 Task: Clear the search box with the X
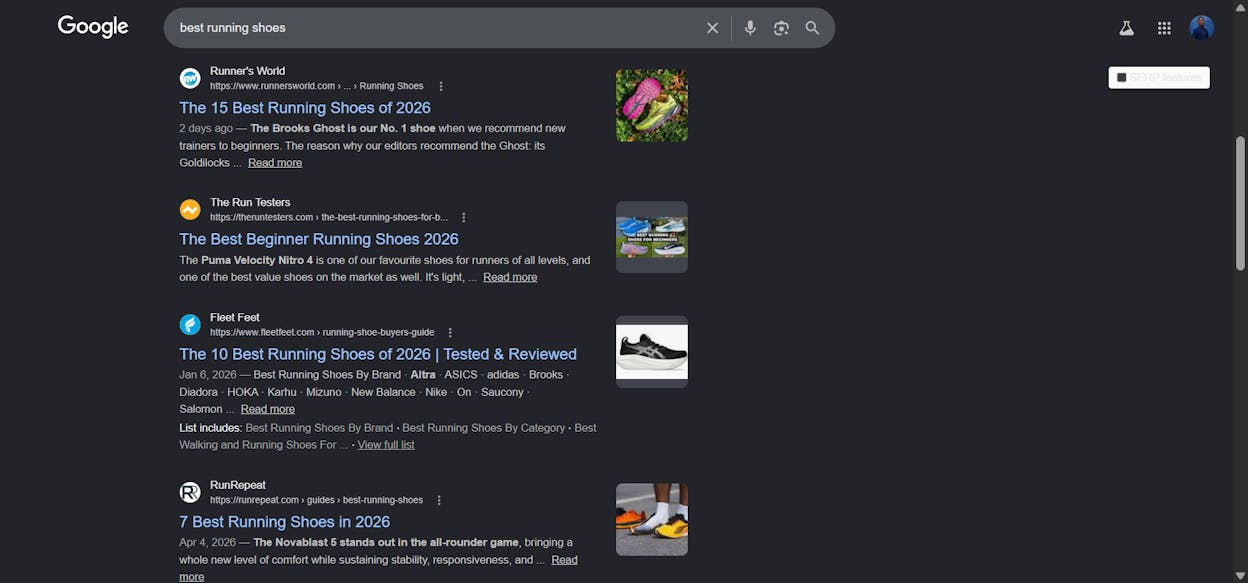[x=713, y=28]
